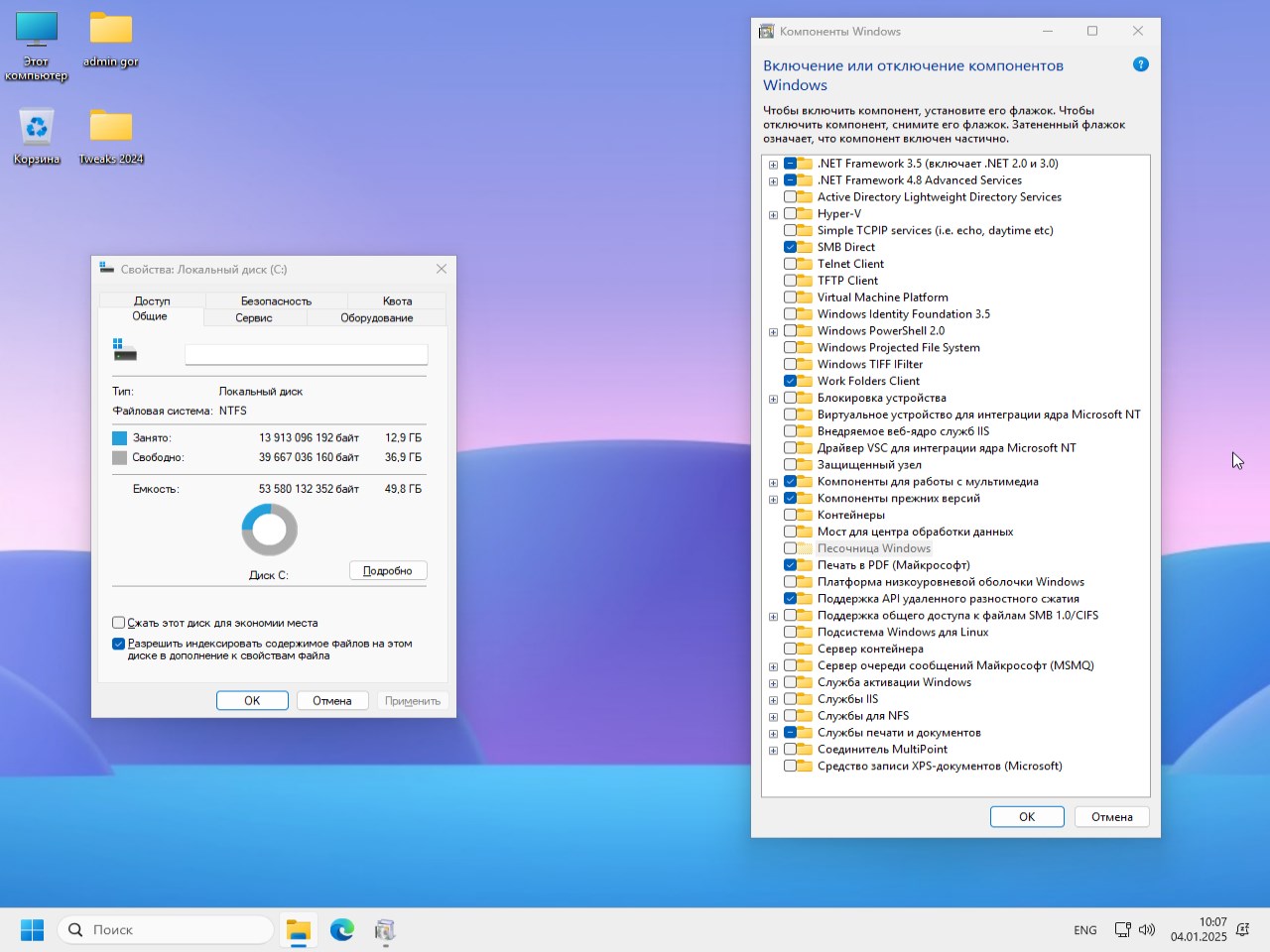This screenshot has height=952, width=1270.
Task: Click the disk label text field
Action: pos(306,355)
